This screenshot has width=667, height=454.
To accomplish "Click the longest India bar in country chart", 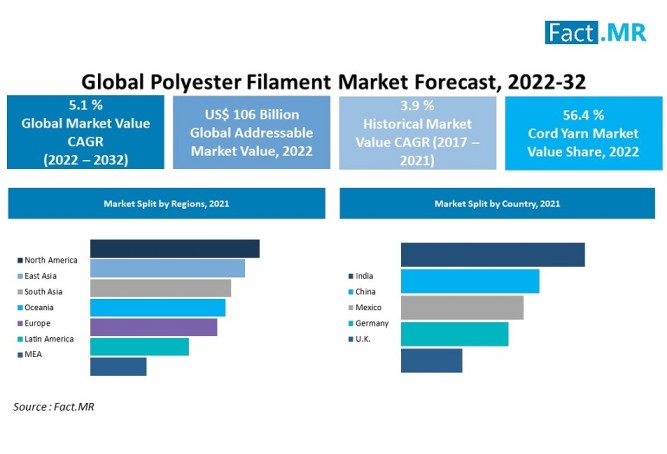I will (x=492, y=255).
